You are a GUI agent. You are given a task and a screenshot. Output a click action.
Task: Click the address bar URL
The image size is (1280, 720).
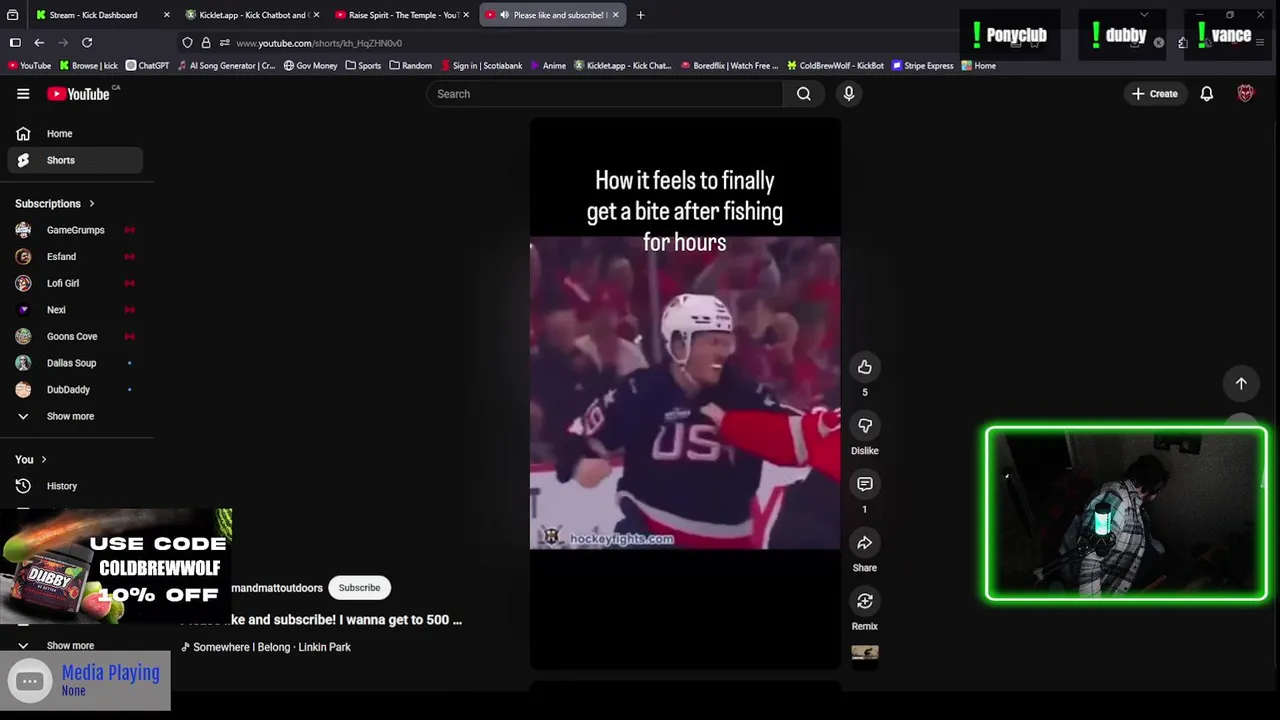(x=319, y=43)
